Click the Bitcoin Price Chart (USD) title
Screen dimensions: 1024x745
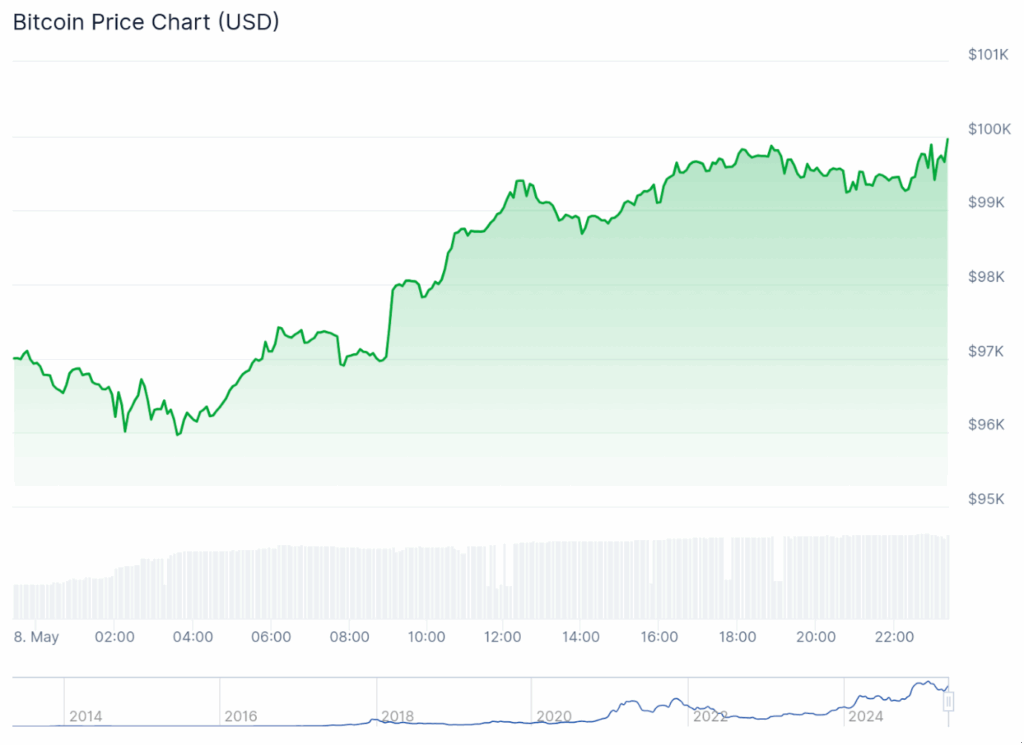coord(146,22)
